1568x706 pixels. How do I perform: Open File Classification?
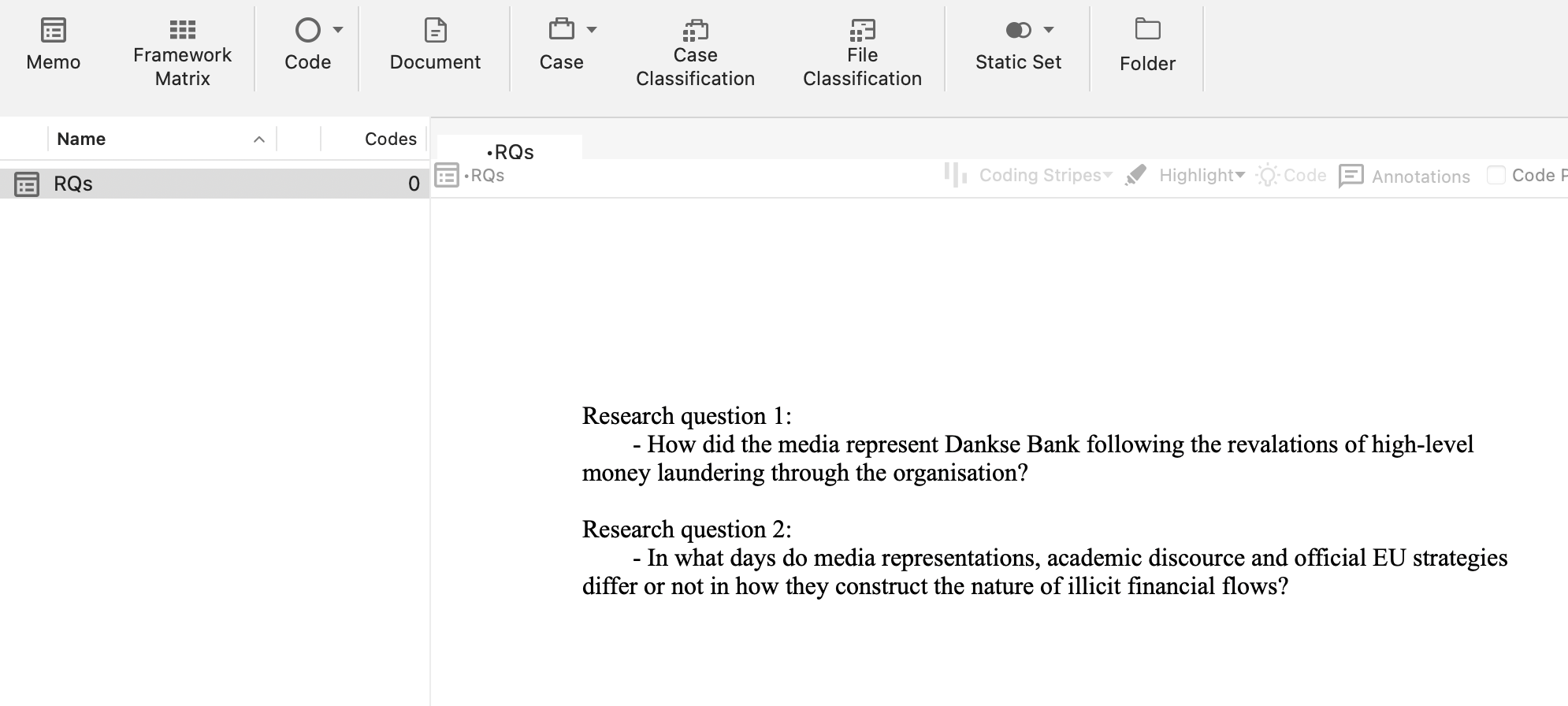point(862,31)
